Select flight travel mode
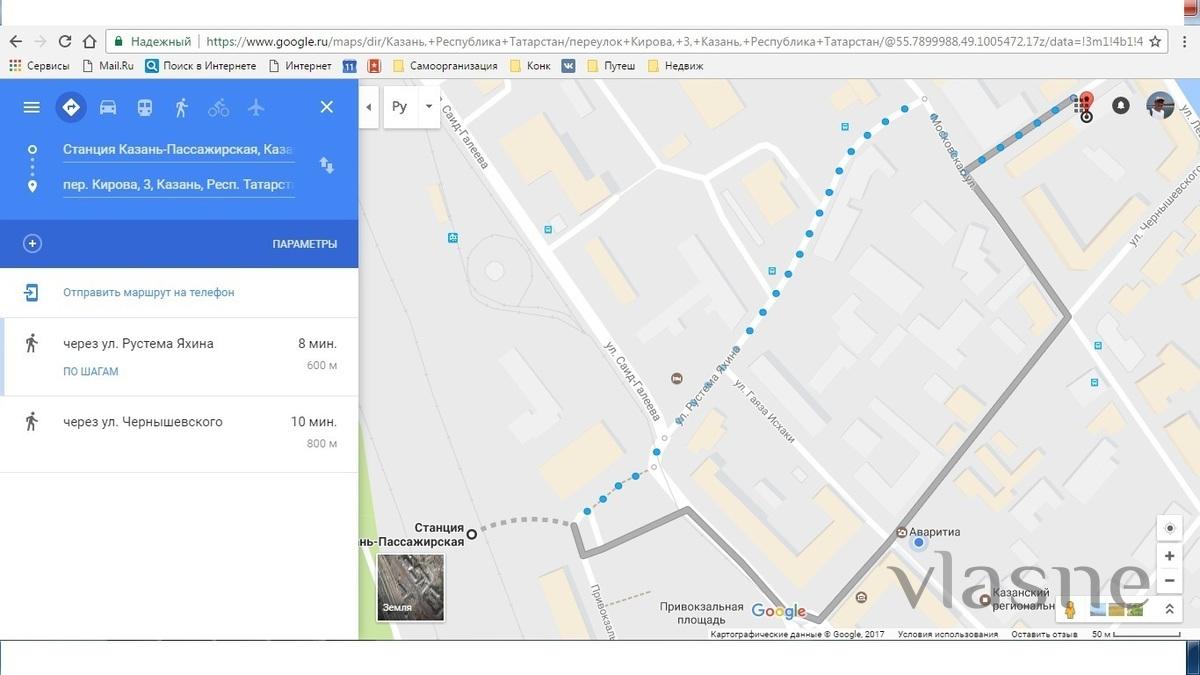 pyautogui.click(x=256, y=107)
